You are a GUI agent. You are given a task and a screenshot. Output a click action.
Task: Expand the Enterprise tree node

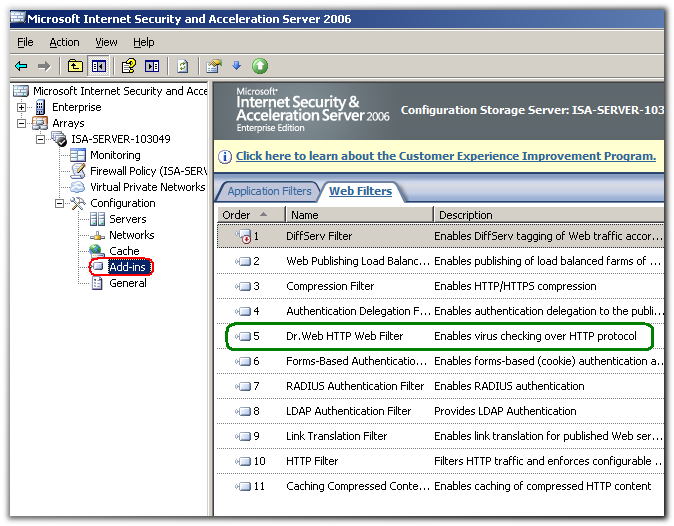(21, 107)
